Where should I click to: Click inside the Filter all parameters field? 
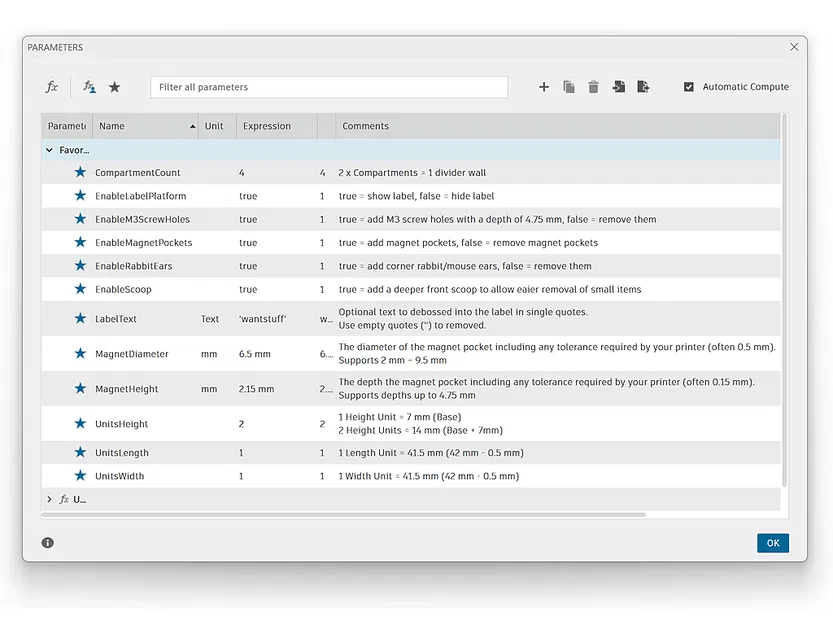click(330, 87)
